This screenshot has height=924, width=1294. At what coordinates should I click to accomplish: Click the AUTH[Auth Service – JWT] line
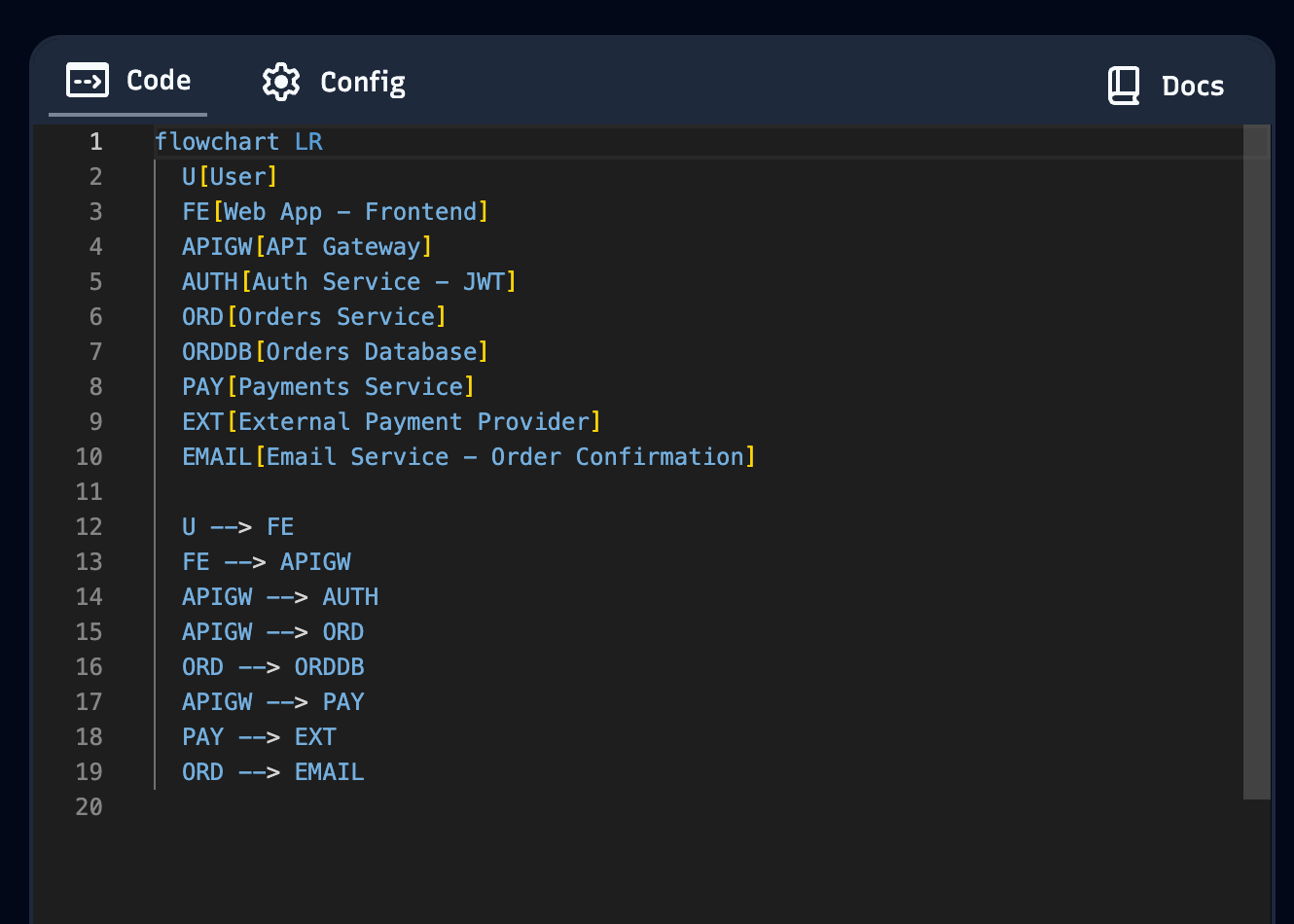tap(348, 281)
